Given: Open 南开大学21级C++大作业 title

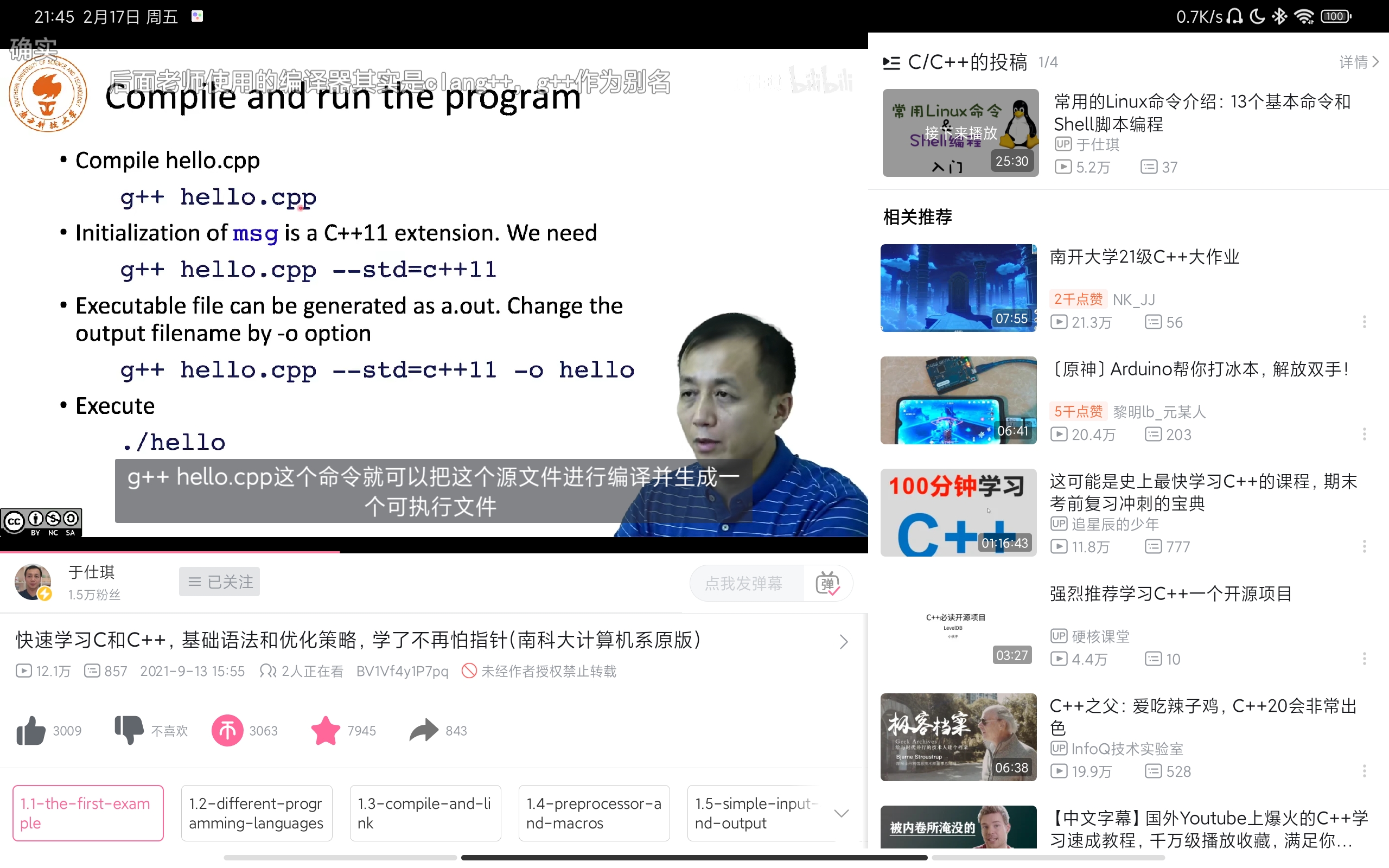Looking at the screenshot, I should click(1145, 257).
